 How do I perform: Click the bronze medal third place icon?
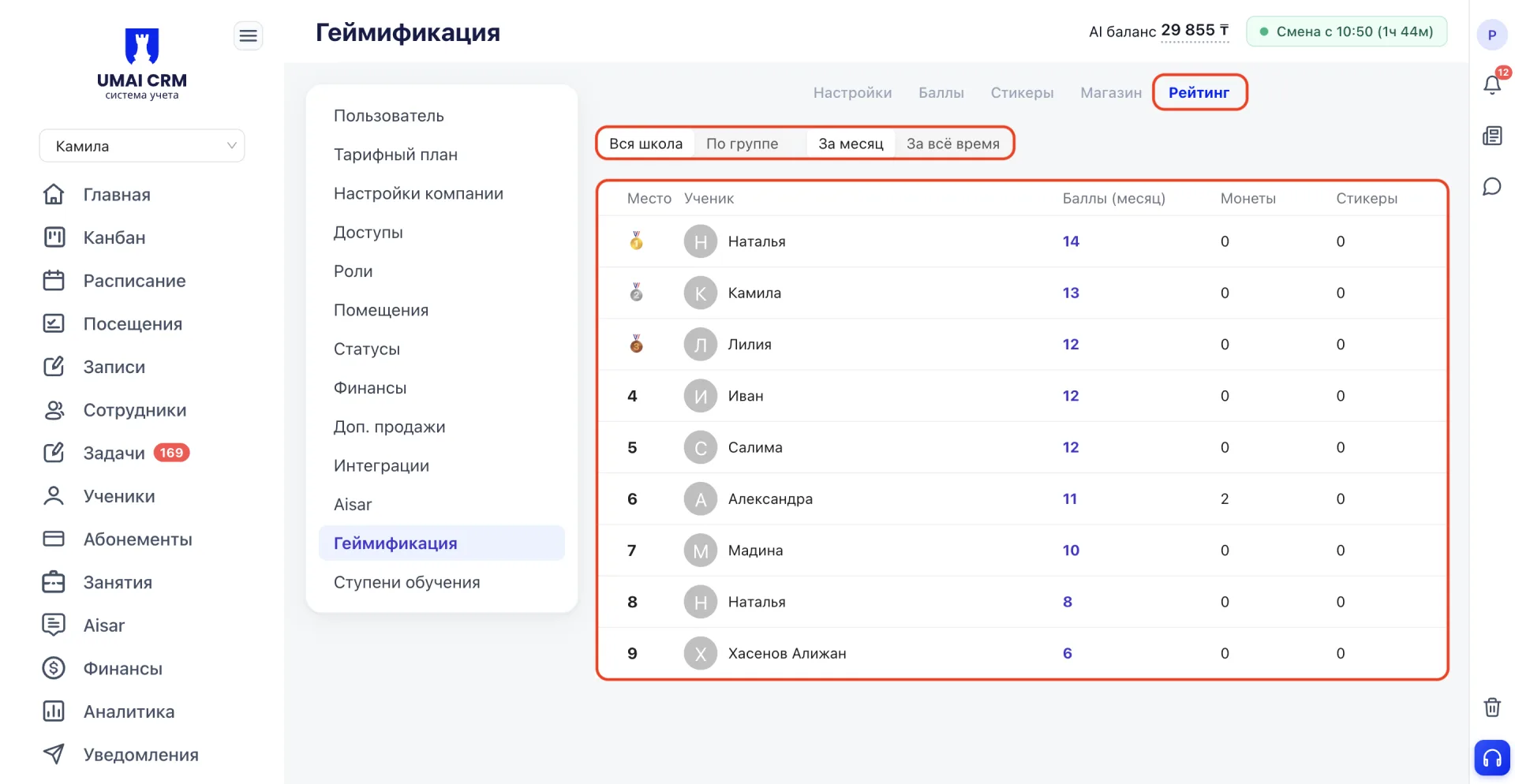click(x=637, y=344)
